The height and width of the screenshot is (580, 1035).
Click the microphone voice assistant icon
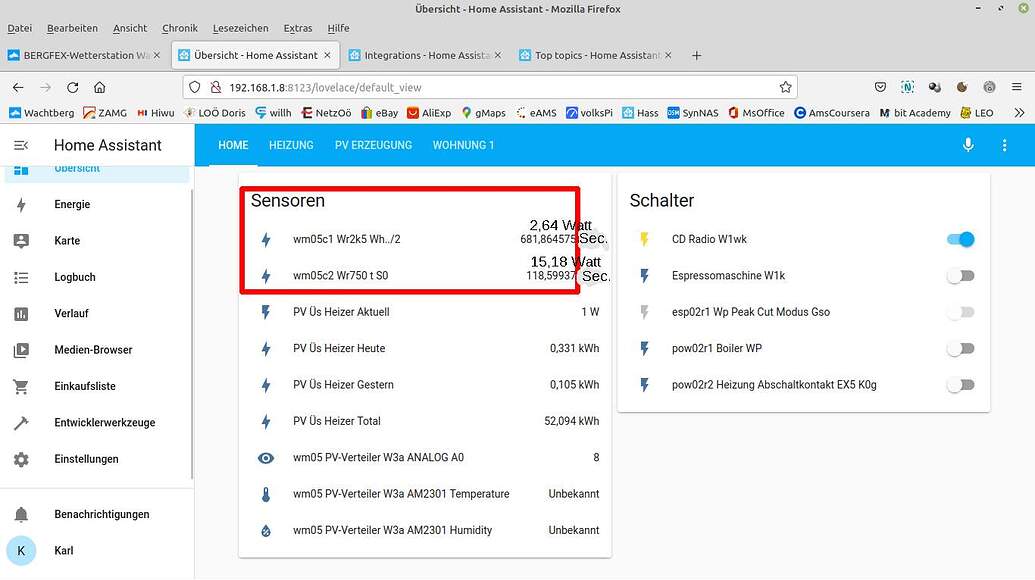(x=968, y=145)
